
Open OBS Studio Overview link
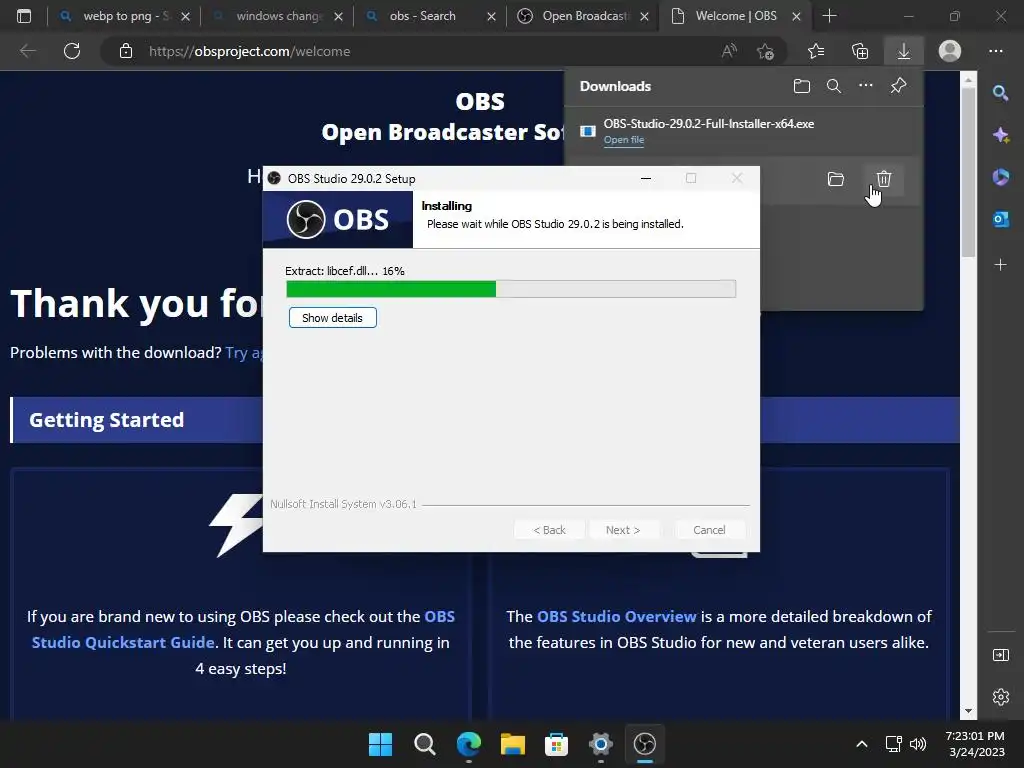tap(616, 616)
